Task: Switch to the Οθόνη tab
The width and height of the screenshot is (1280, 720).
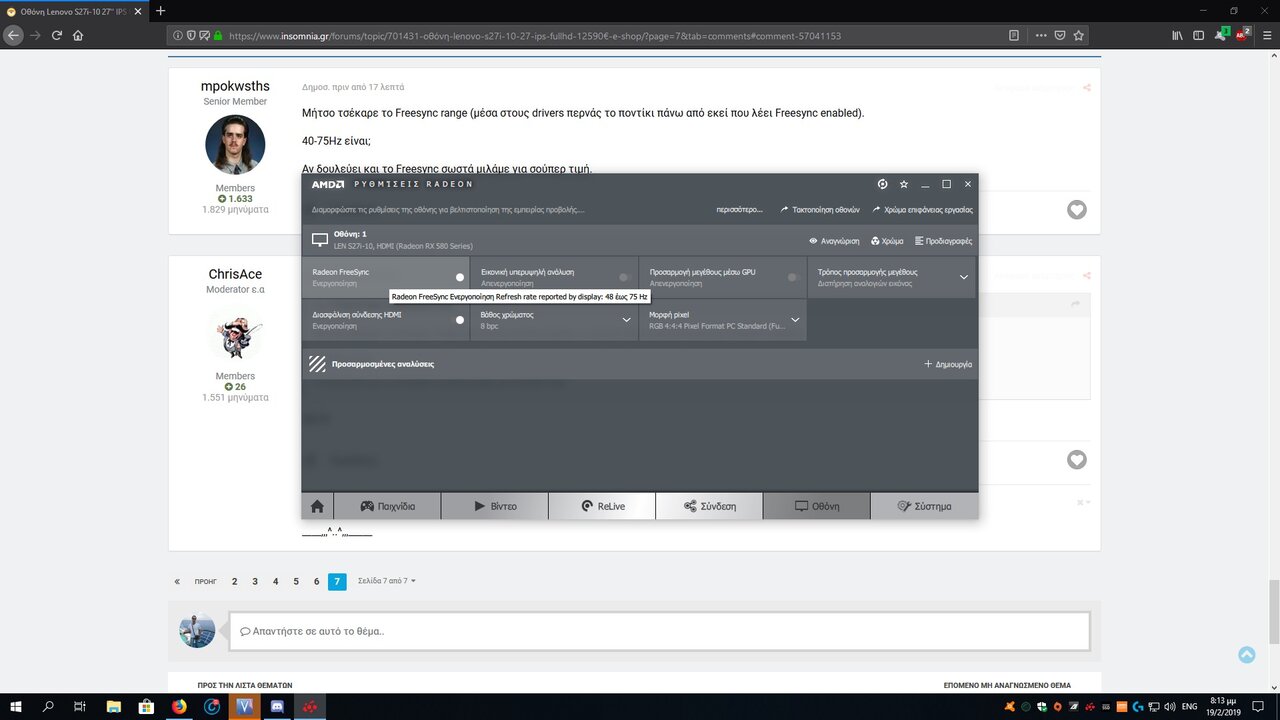Action: 817,506
